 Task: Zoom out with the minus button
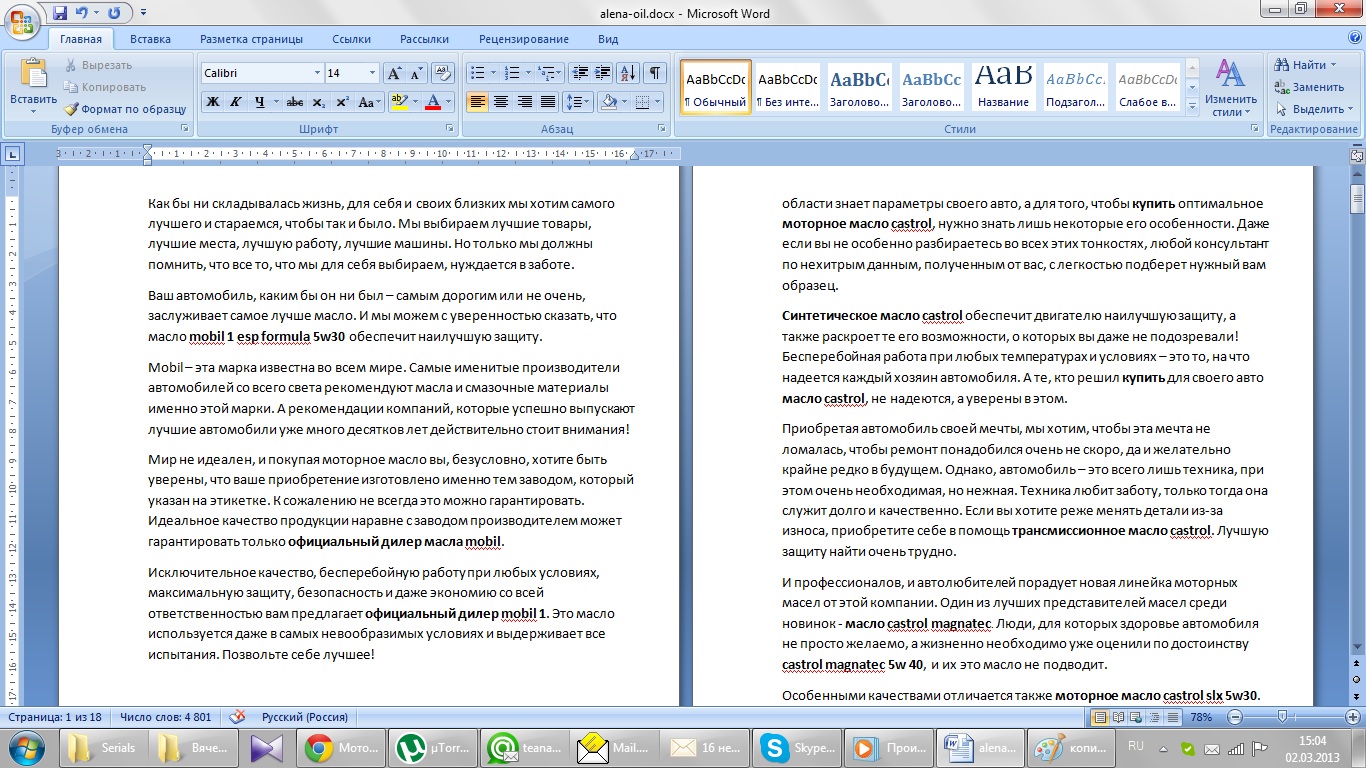[1235, 717]
